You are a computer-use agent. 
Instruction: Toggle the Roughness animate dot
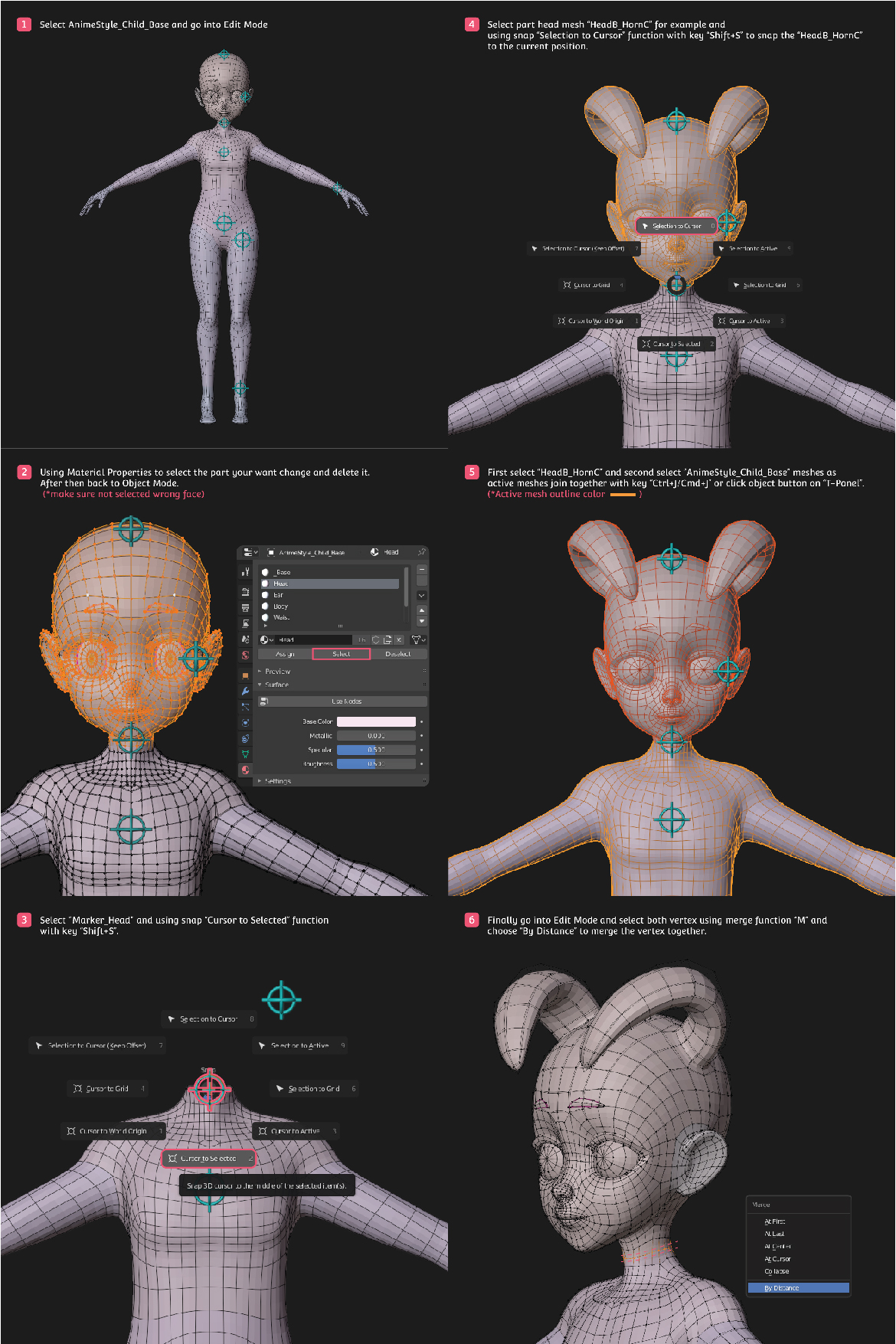pyautogui.click(x=421, y=764)
